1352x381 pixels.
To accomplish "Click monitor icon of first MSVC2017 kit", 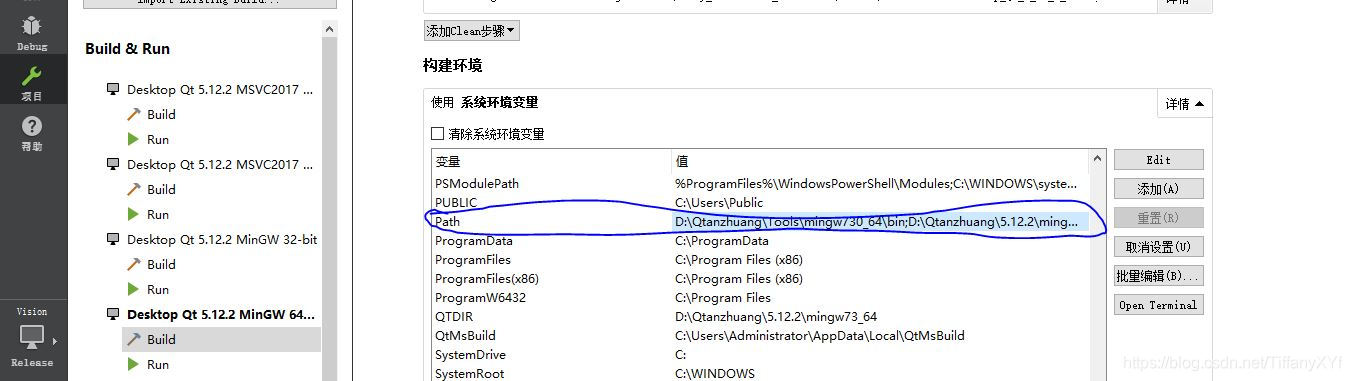I will pos(112,89).
